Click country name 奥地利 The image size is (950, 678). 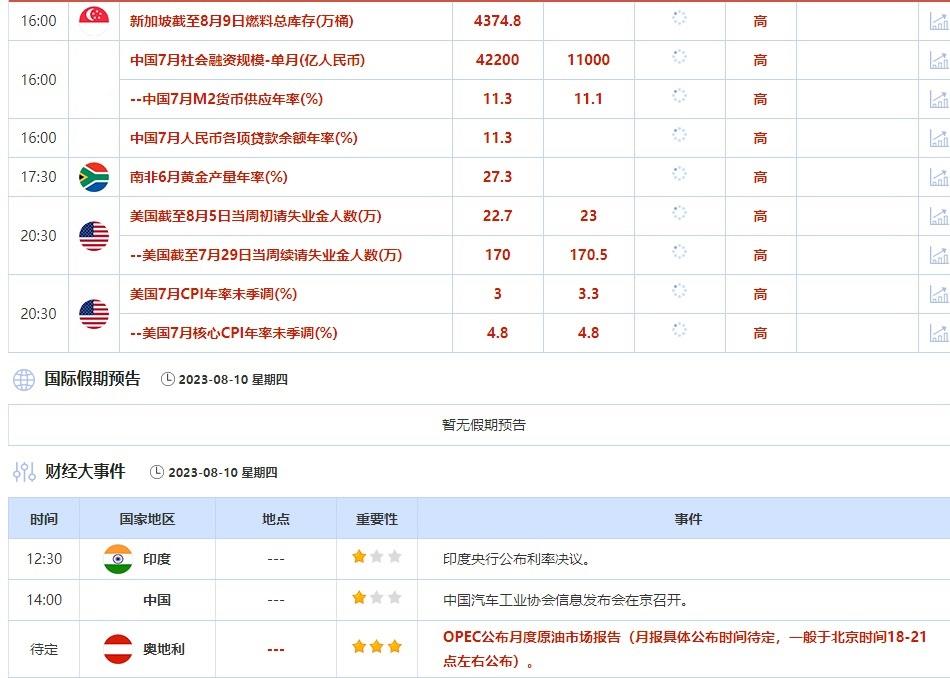[164, 649]
